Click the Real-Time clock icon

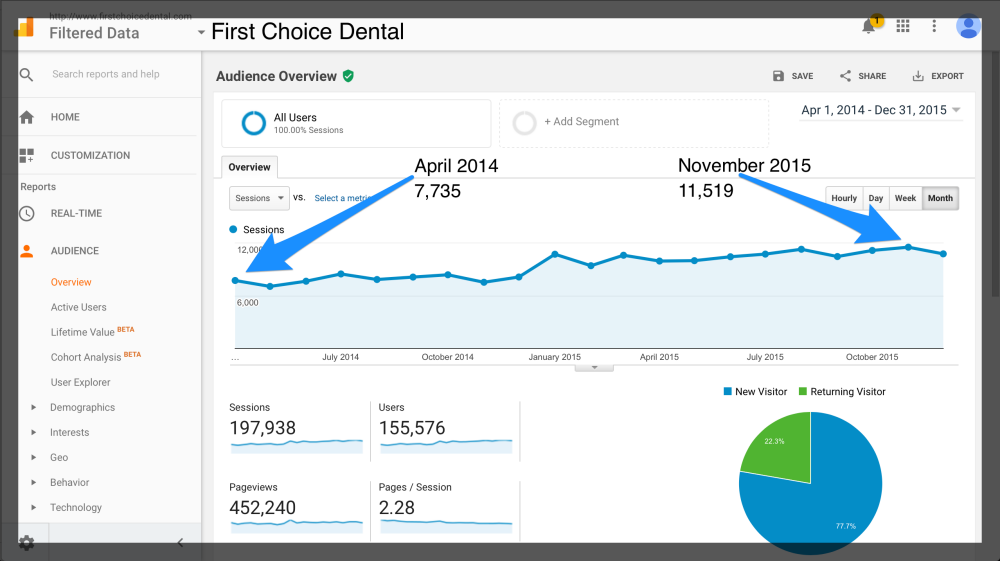click(x=27, y=214)
